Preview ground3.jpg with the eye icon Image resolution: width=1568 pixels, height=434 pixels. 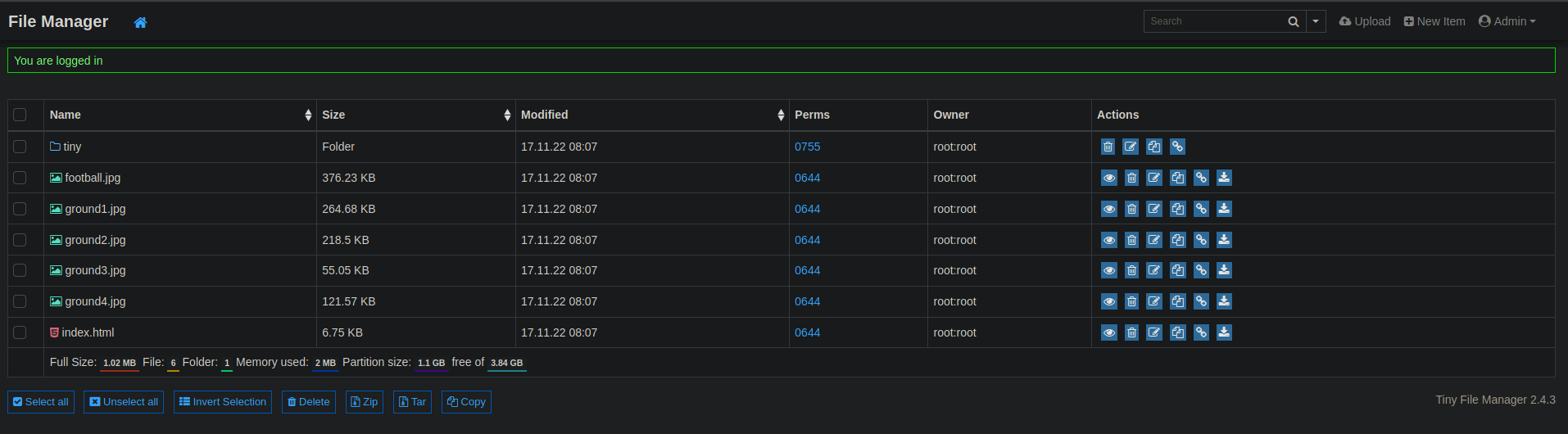(x=1108, y=270)
